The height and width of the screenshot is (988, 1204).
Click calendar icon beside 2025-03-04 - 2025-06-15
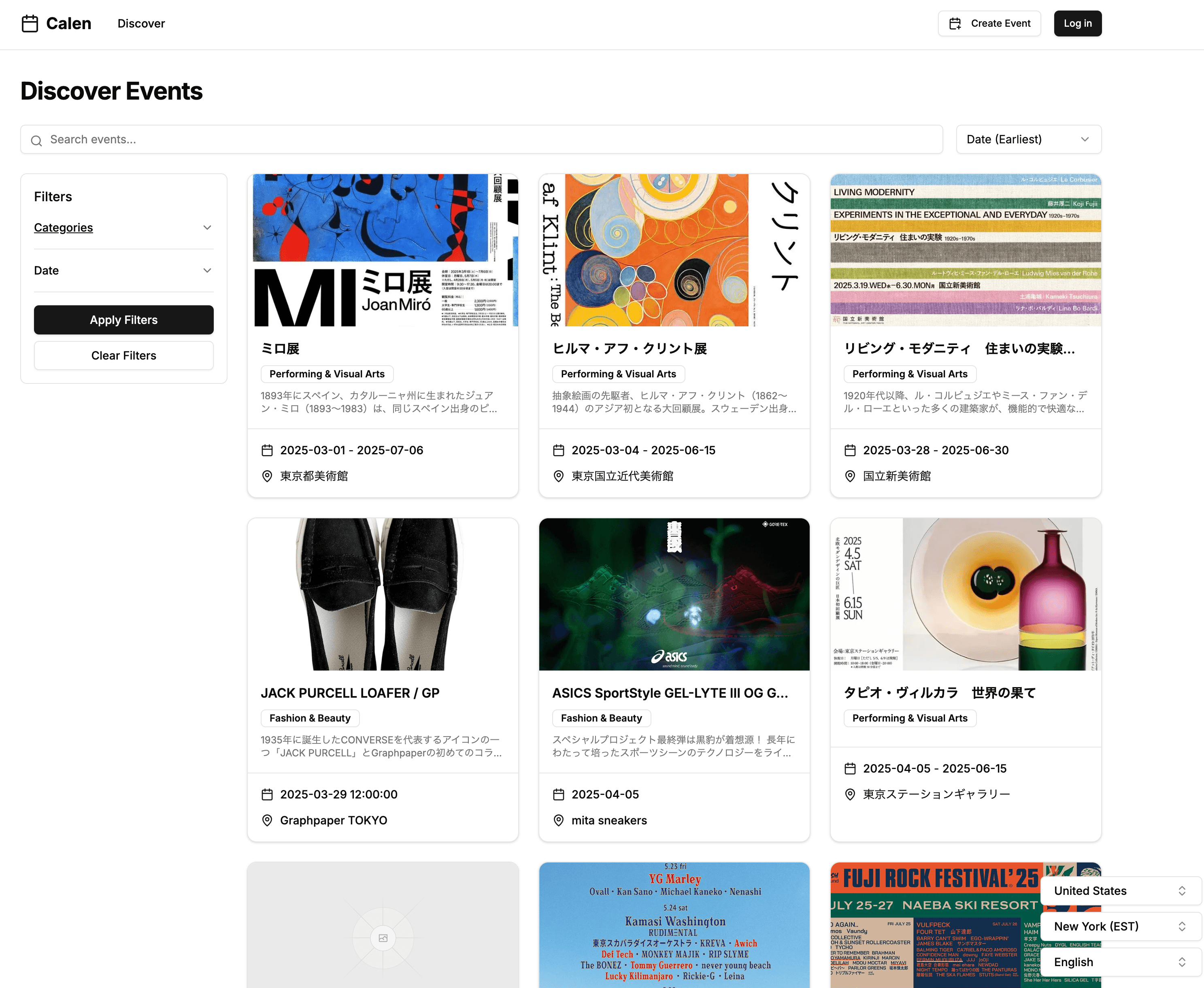click(558, 450)
